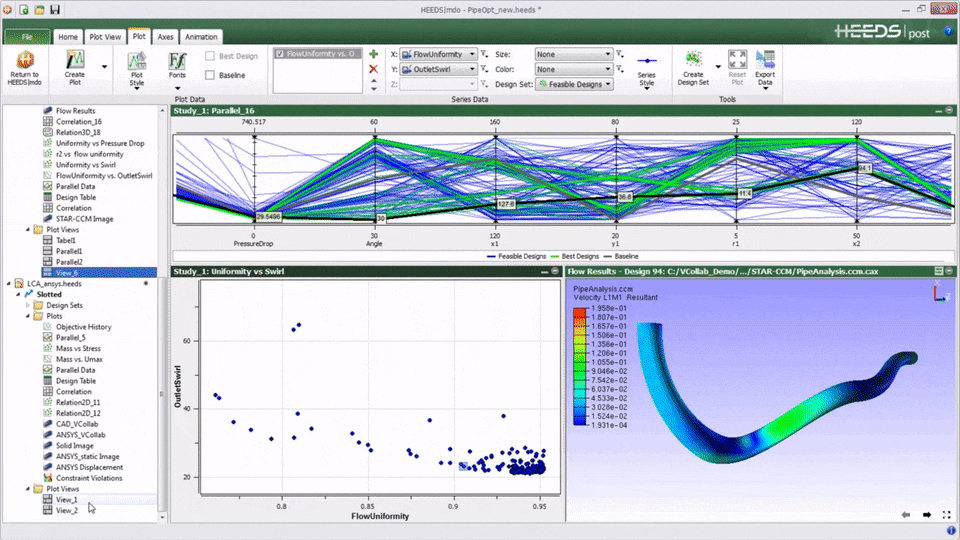Open the File menu tab
The height and width of the screenshot is (540, 960).
coord(27,37)
